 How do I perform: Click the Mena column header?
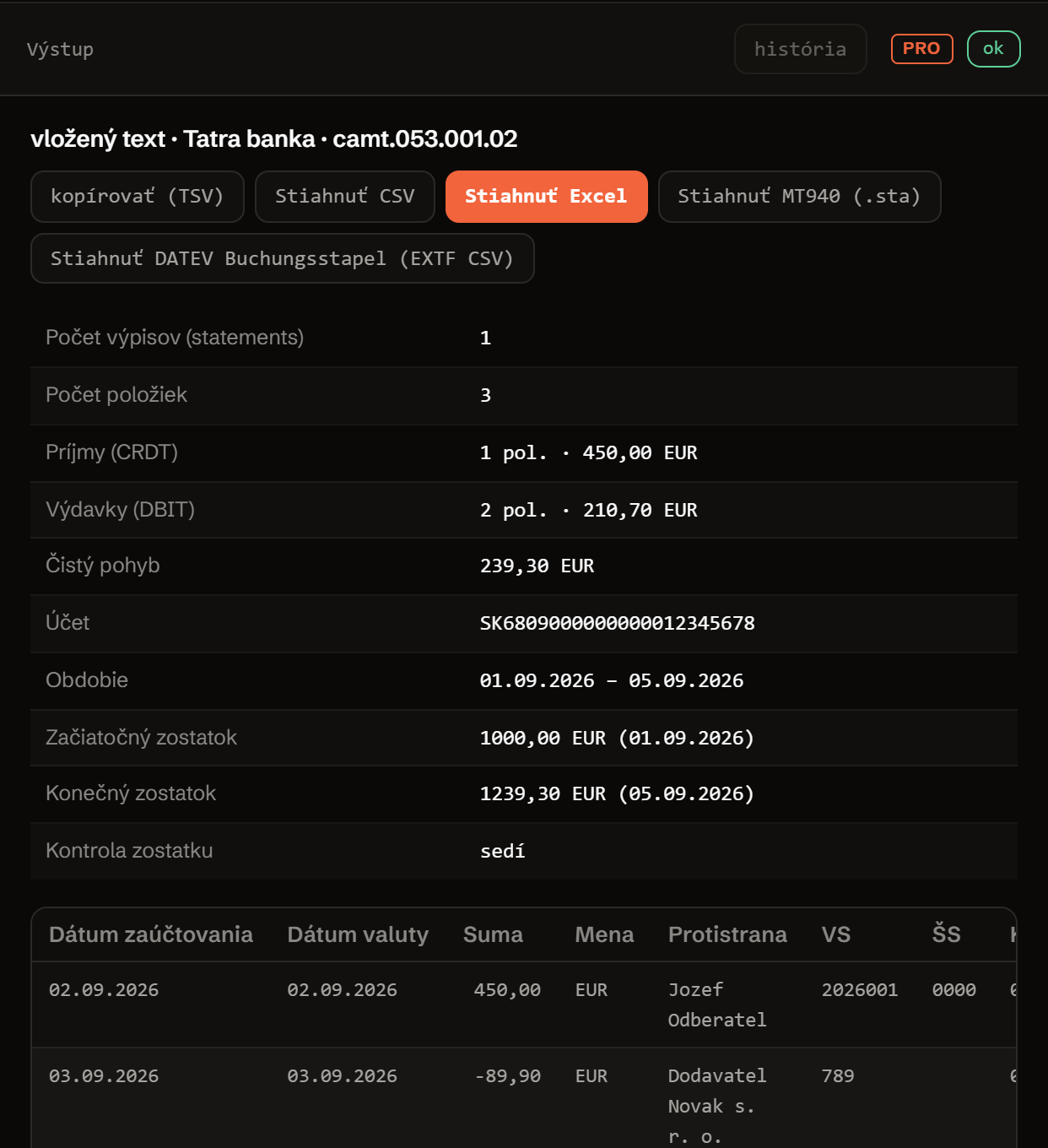click(604, 934)
